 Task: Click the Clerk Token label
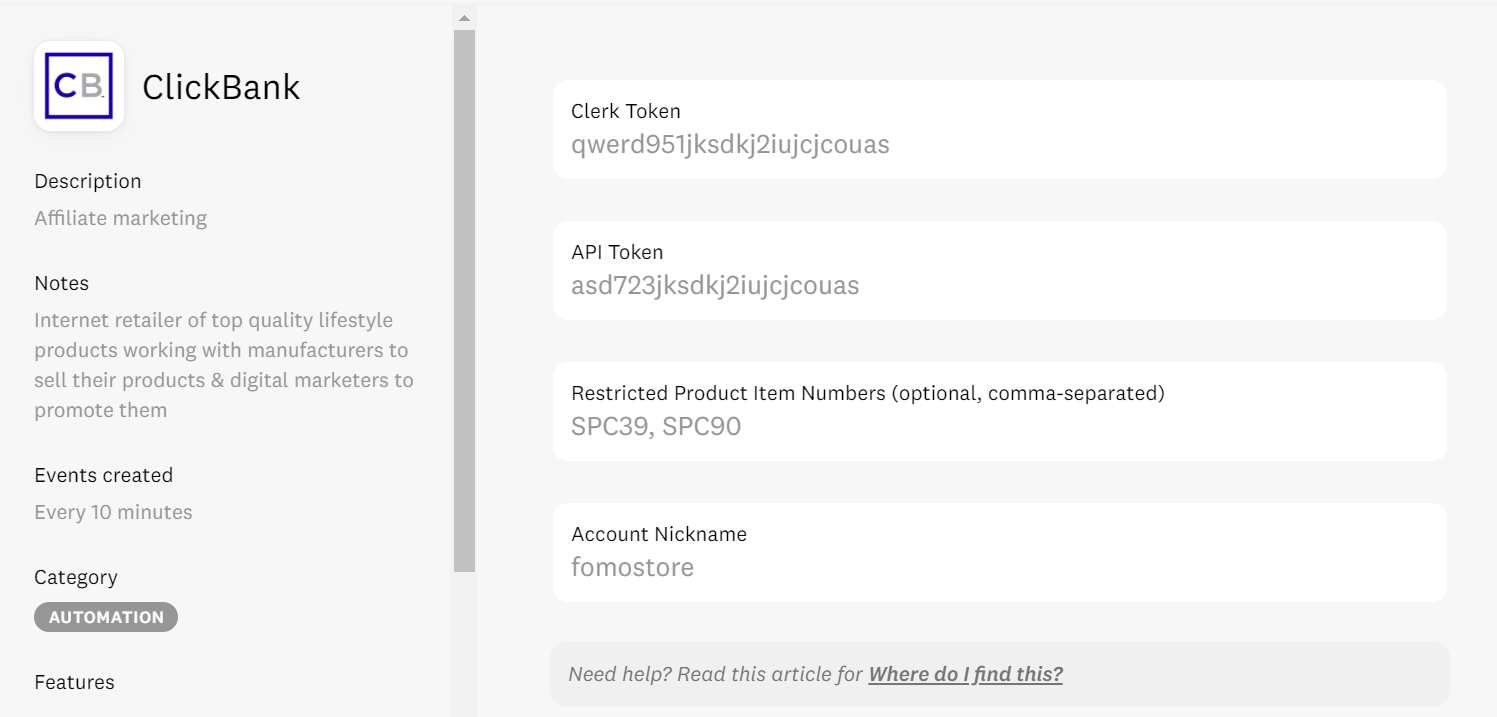pos(626,111)
